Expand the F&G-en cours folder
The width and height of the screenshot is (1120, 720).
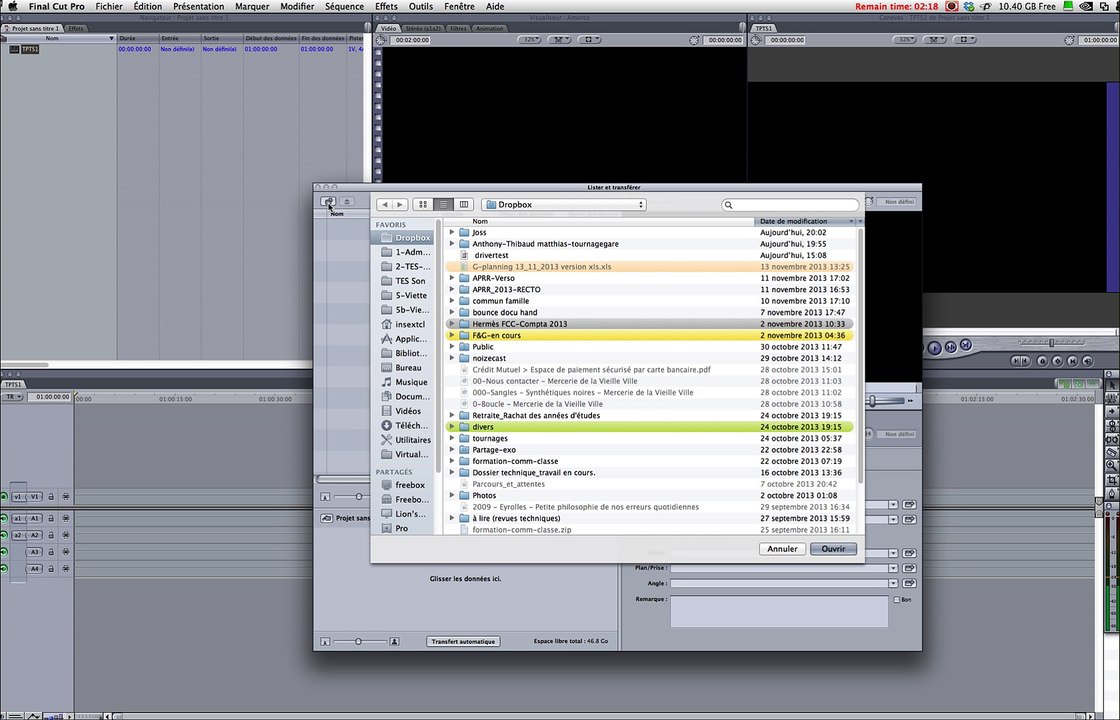[x=452, y=335]
